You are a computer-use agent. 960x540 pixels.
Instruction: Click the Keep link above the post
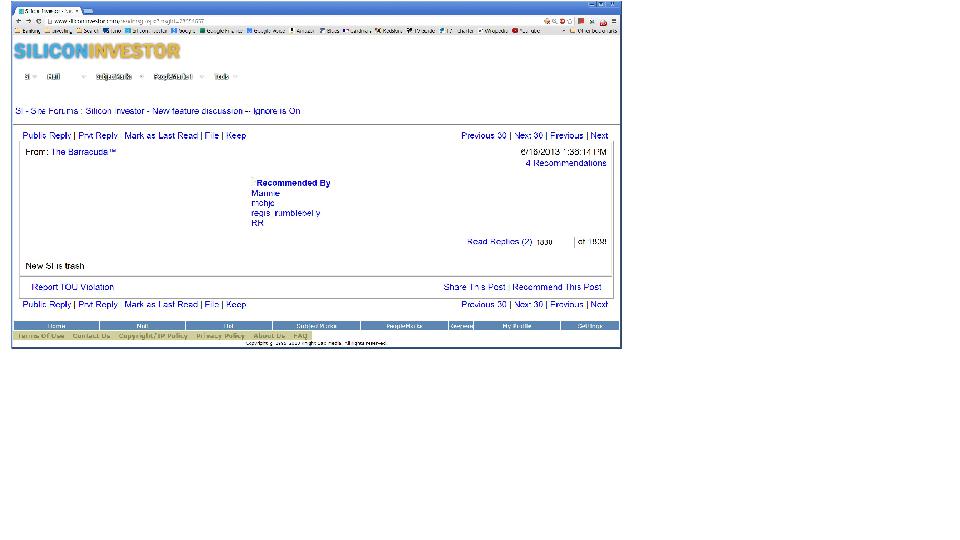(236, 136)
